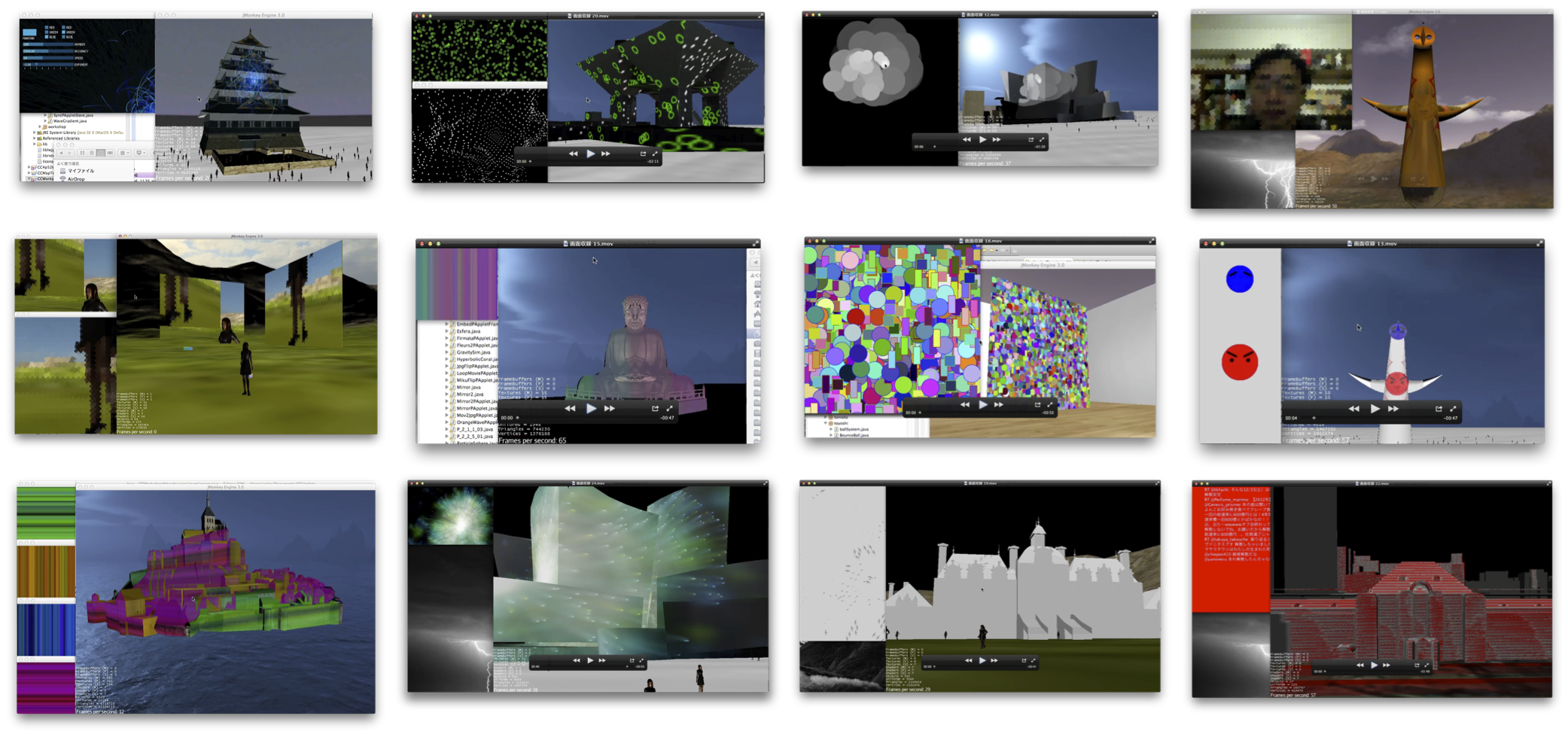Play the grey palace video

click(x=982, y=660)
